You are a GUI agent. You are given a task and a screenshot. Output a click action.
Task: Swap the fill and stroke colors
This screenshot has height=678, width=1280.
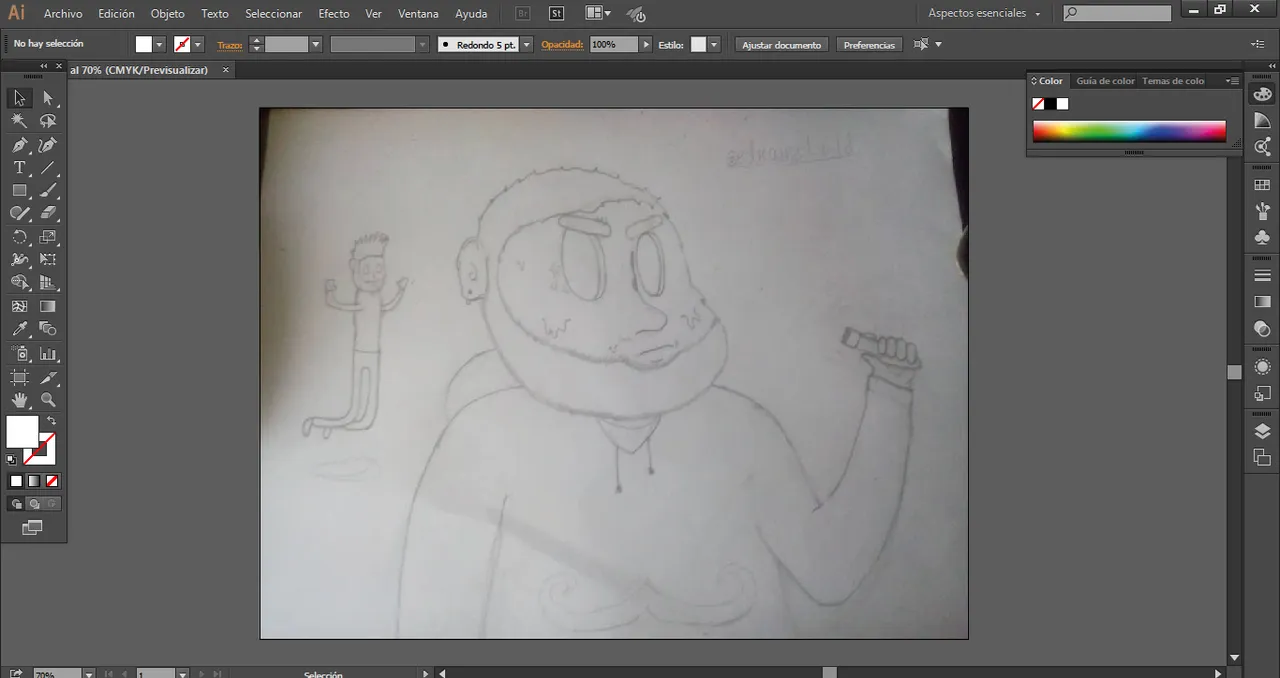[52, 421]
